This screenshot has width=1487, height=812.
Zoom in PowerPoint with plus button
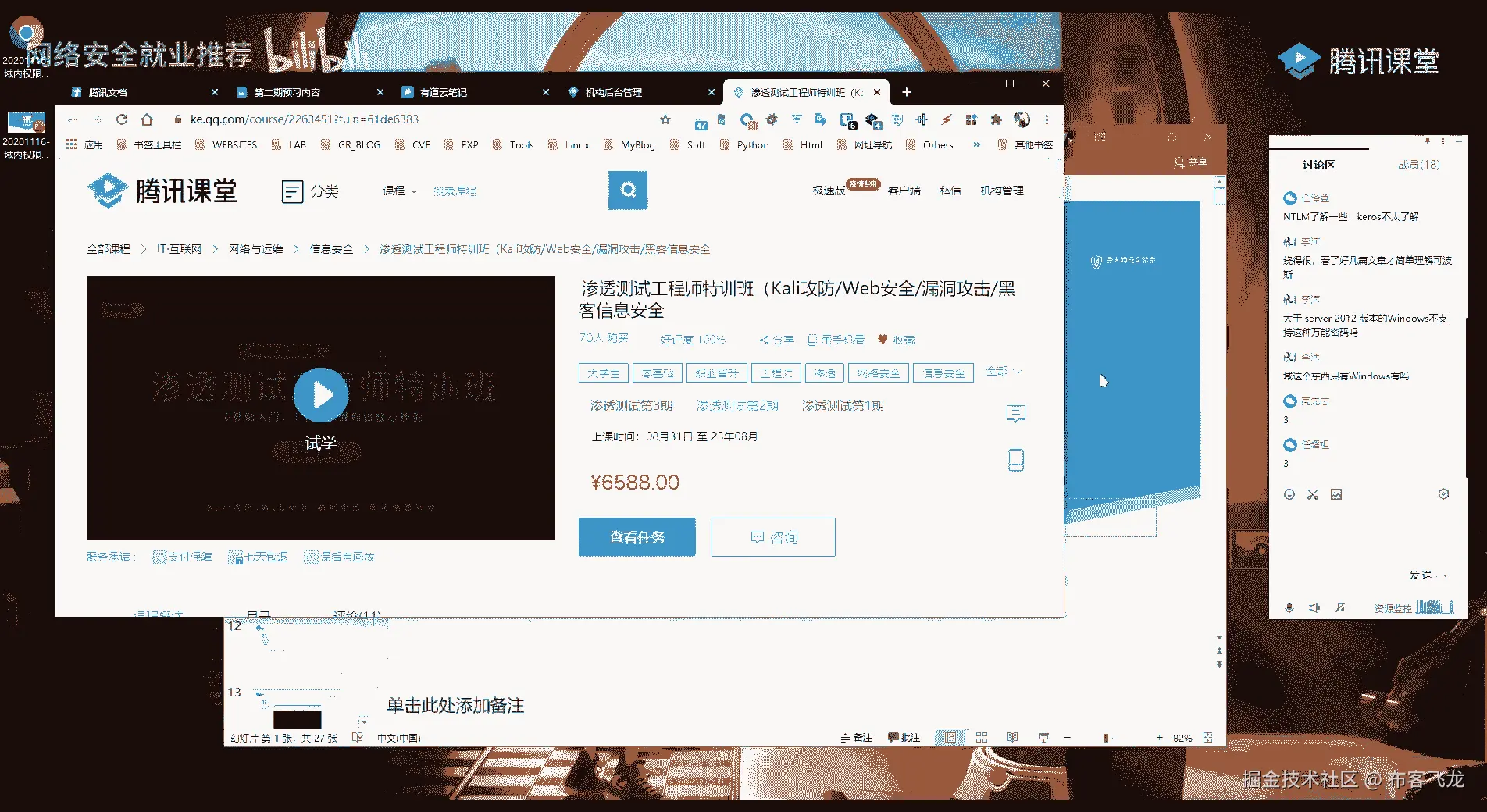coord(1159,737)
